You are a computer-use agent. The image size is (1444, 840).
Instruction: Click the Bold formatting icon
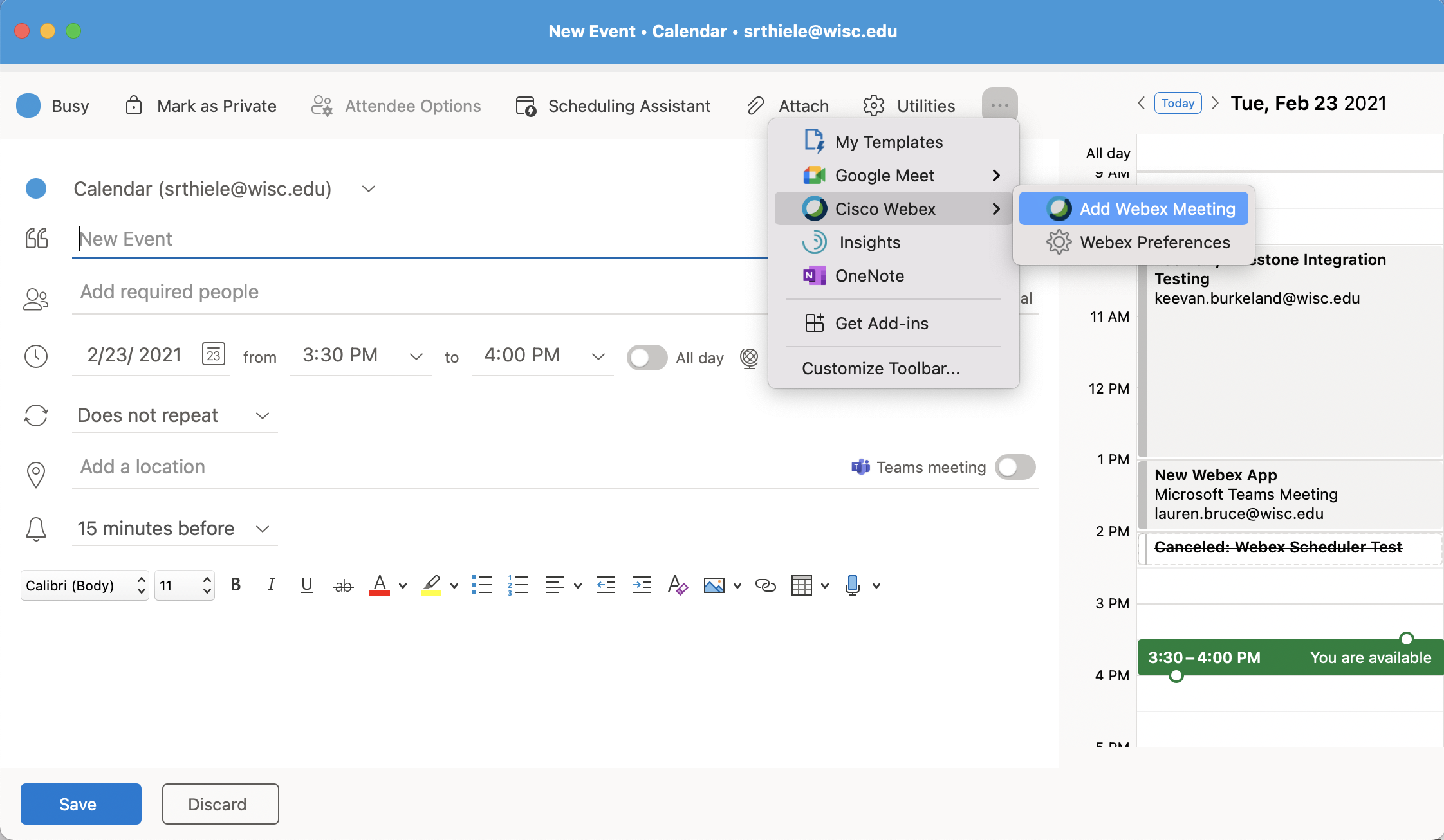pos(236,585)
